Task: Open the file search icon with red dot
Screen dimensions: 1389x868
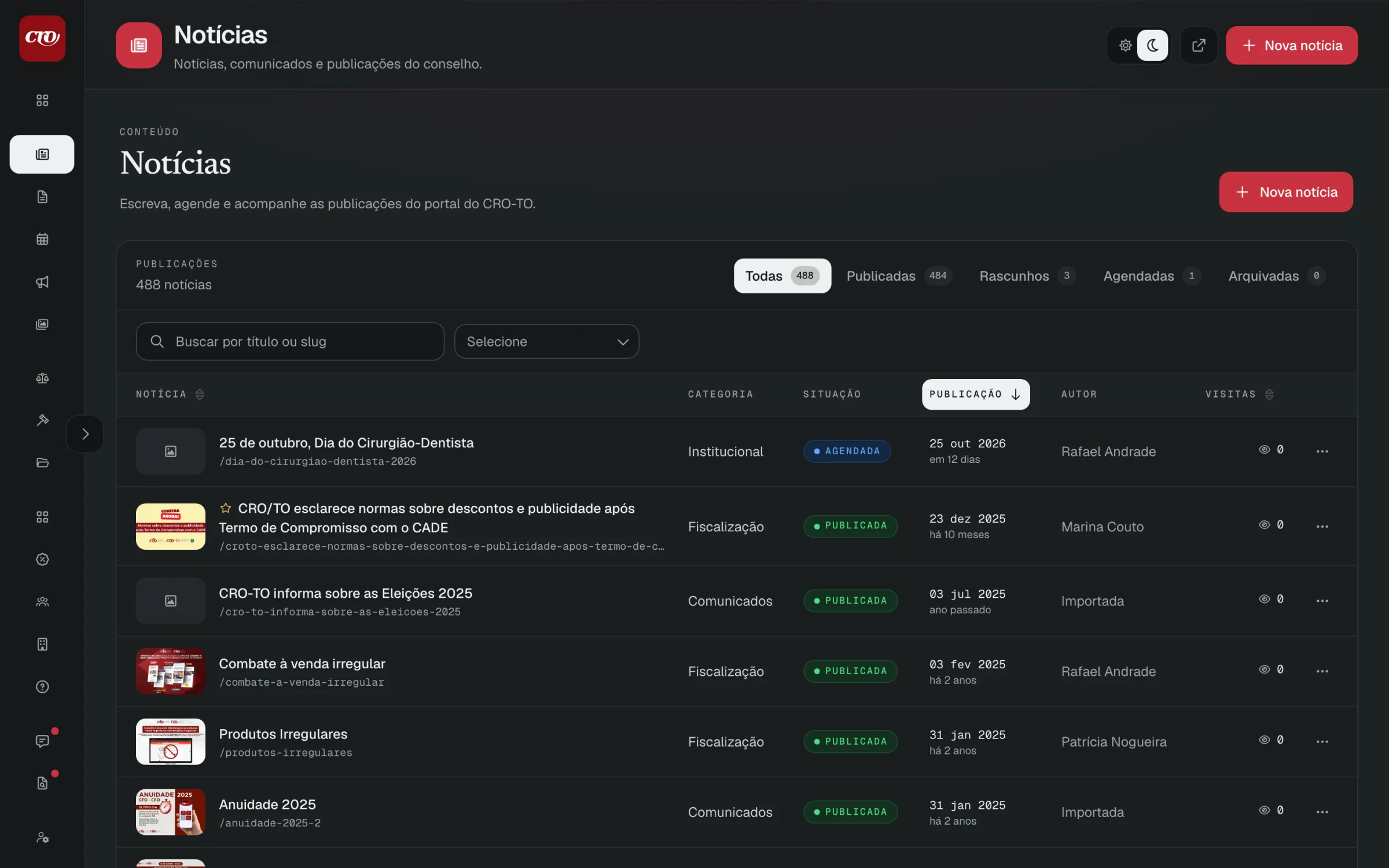Action: click(x=42, y=783)
